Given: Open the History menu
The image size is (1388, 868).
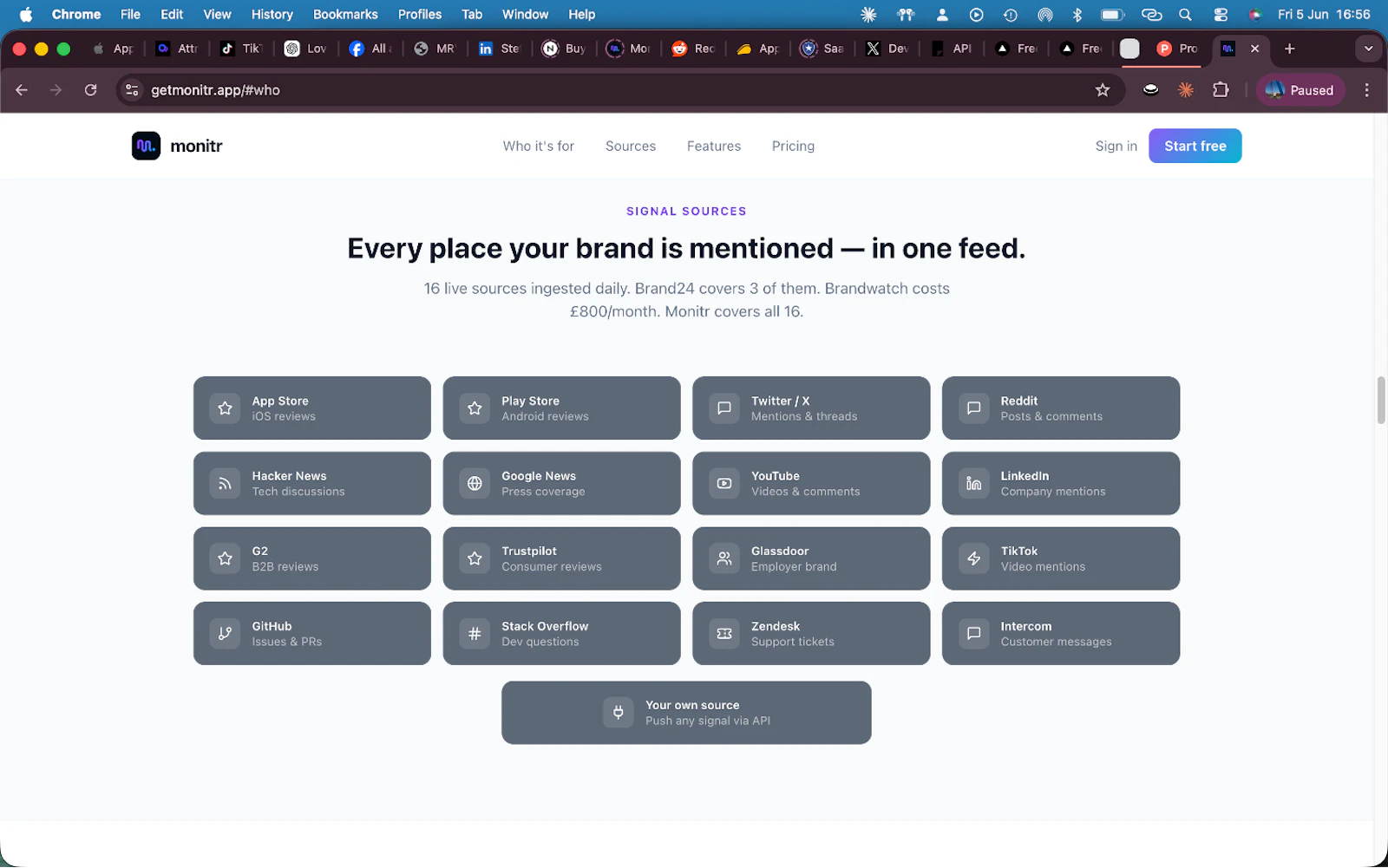Looking at the screenshot, I should pos(272,15).
